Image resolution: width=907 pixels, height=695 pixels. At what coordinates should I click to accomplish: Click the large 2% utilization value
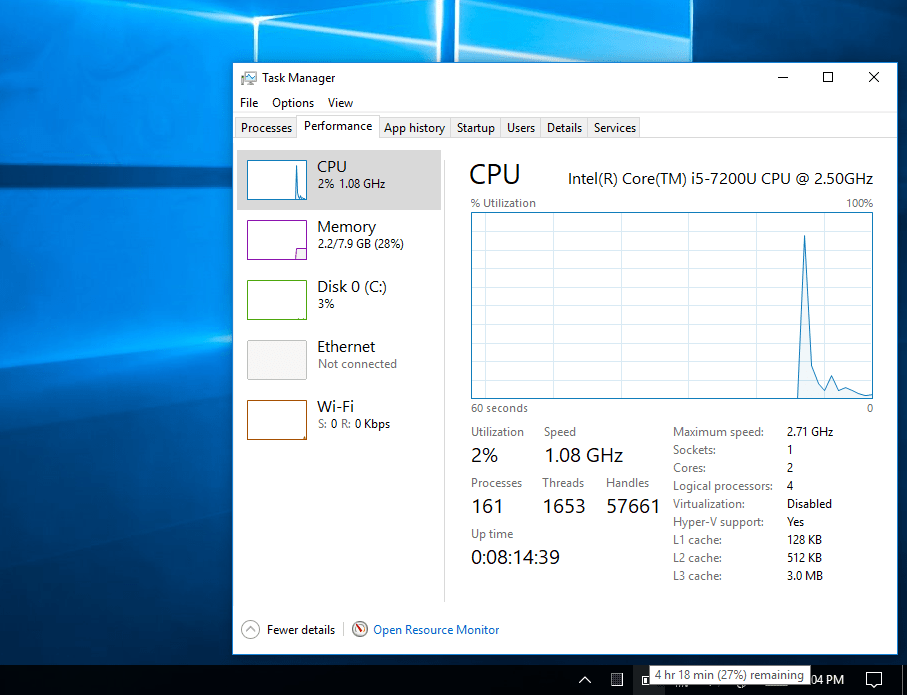[484, 455]
